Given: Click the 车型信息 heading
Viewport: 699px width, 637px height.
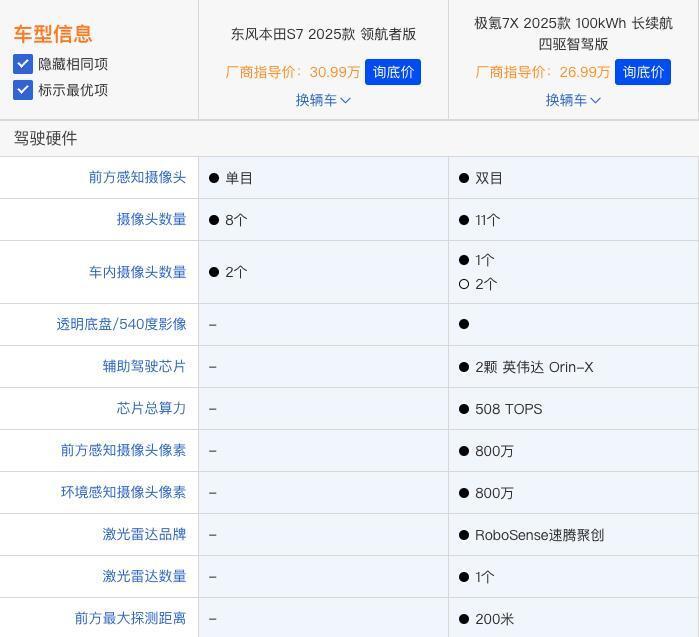Looking at the screenshot, I should click(x=53, y=34).
